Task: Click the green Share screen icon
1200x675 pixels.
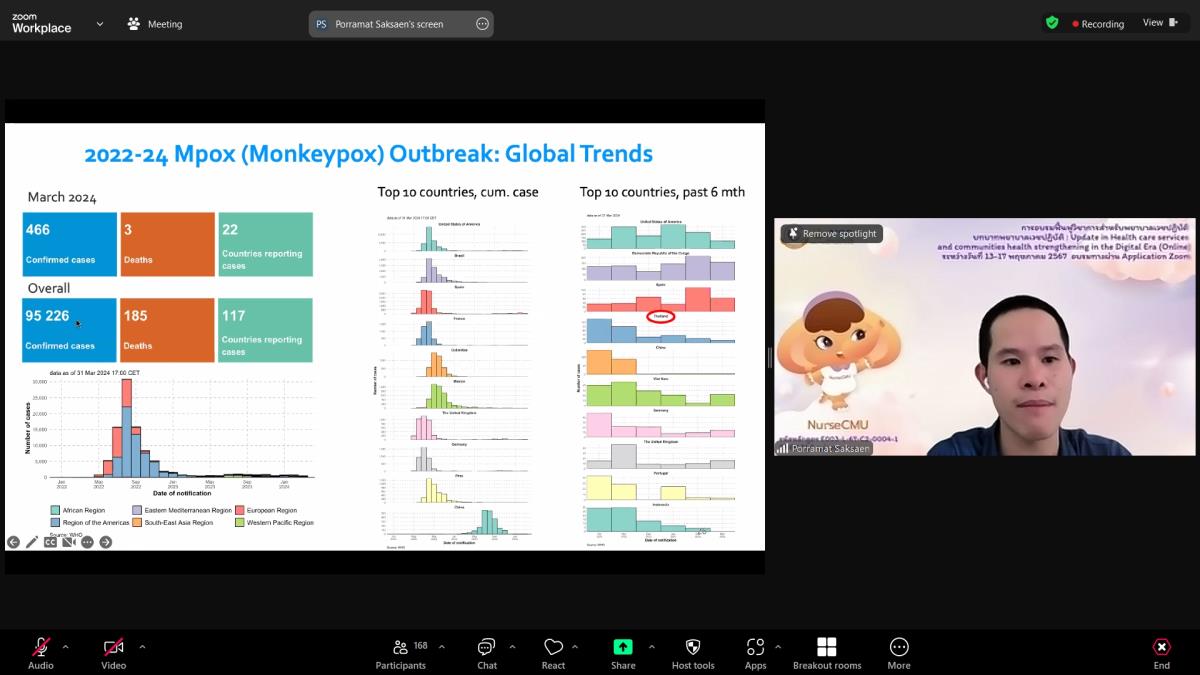Action: 623,647
